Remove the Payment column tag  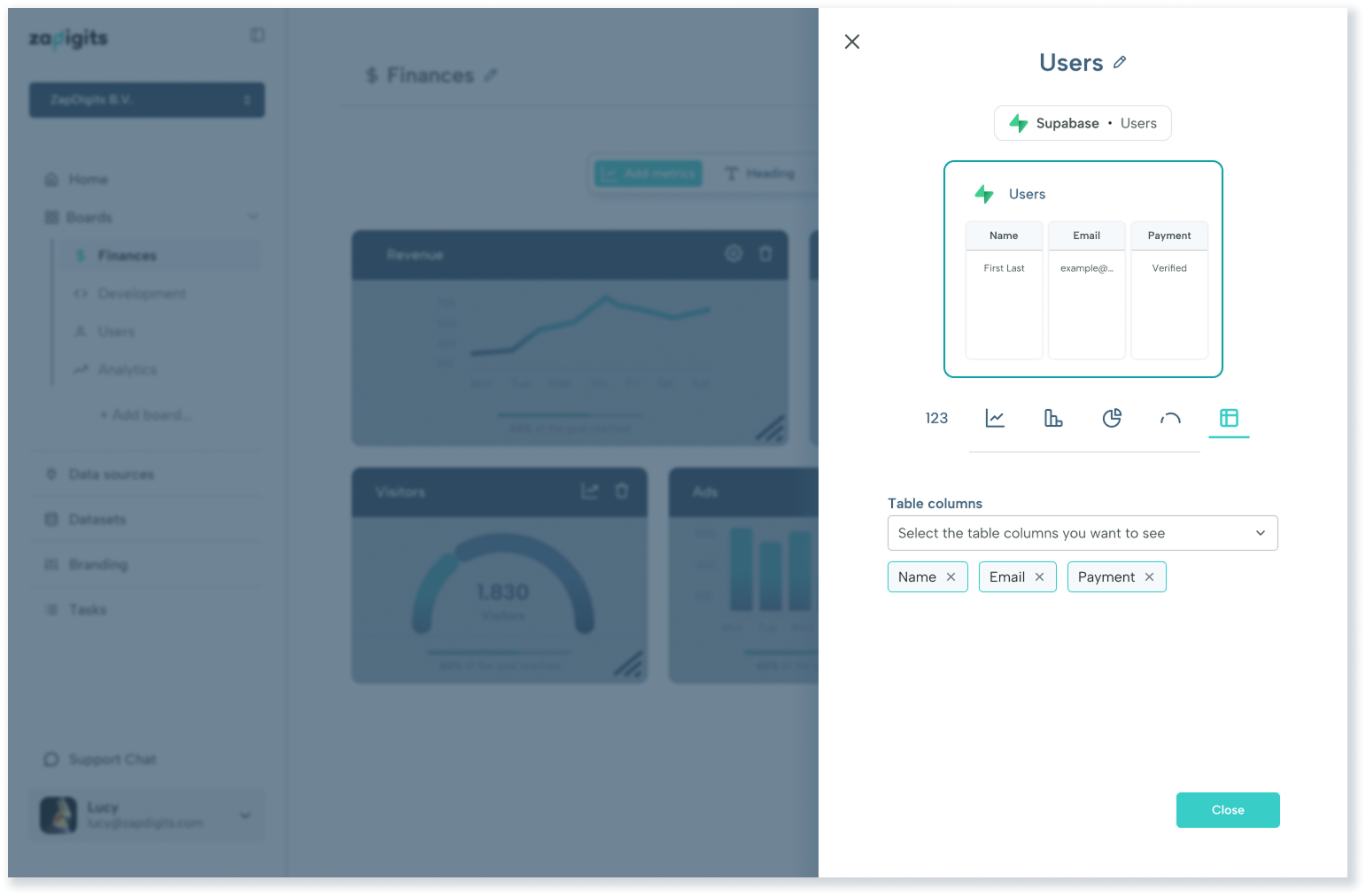[1150, 577]
